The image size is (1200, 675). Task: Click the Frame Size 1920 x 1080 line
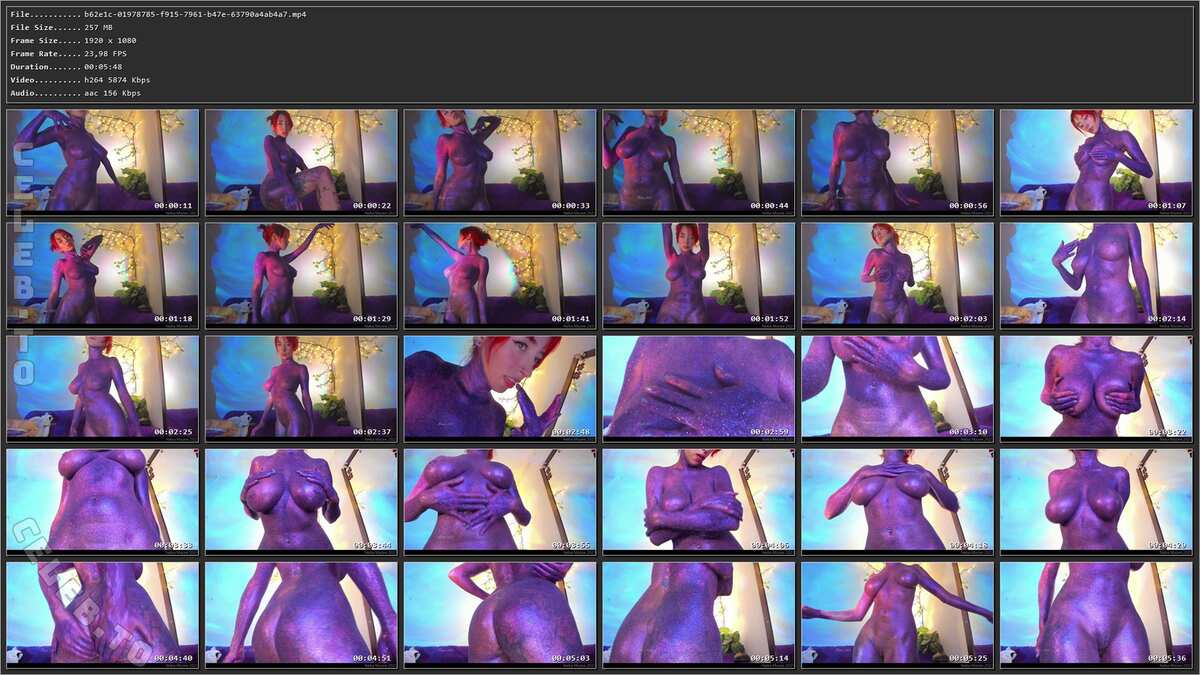[x=110, y=40]
